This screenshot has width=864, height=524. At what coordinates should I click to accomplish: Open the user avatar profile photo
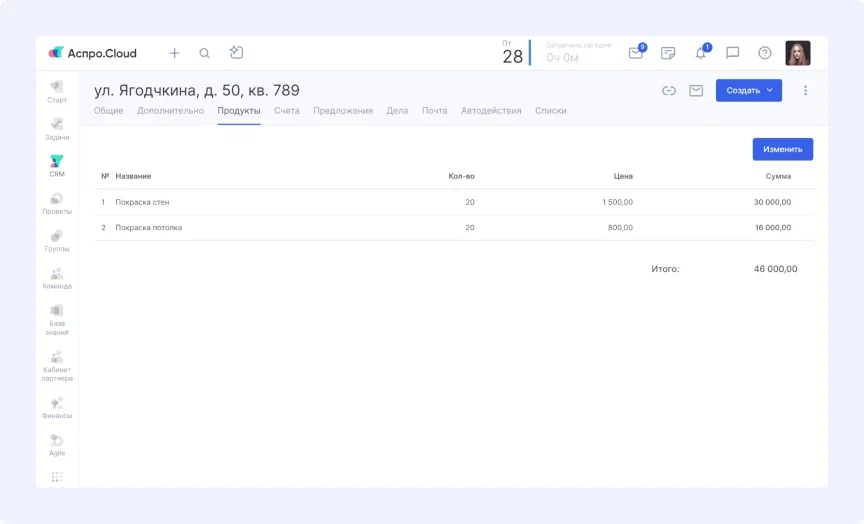(x=797, y=53)
